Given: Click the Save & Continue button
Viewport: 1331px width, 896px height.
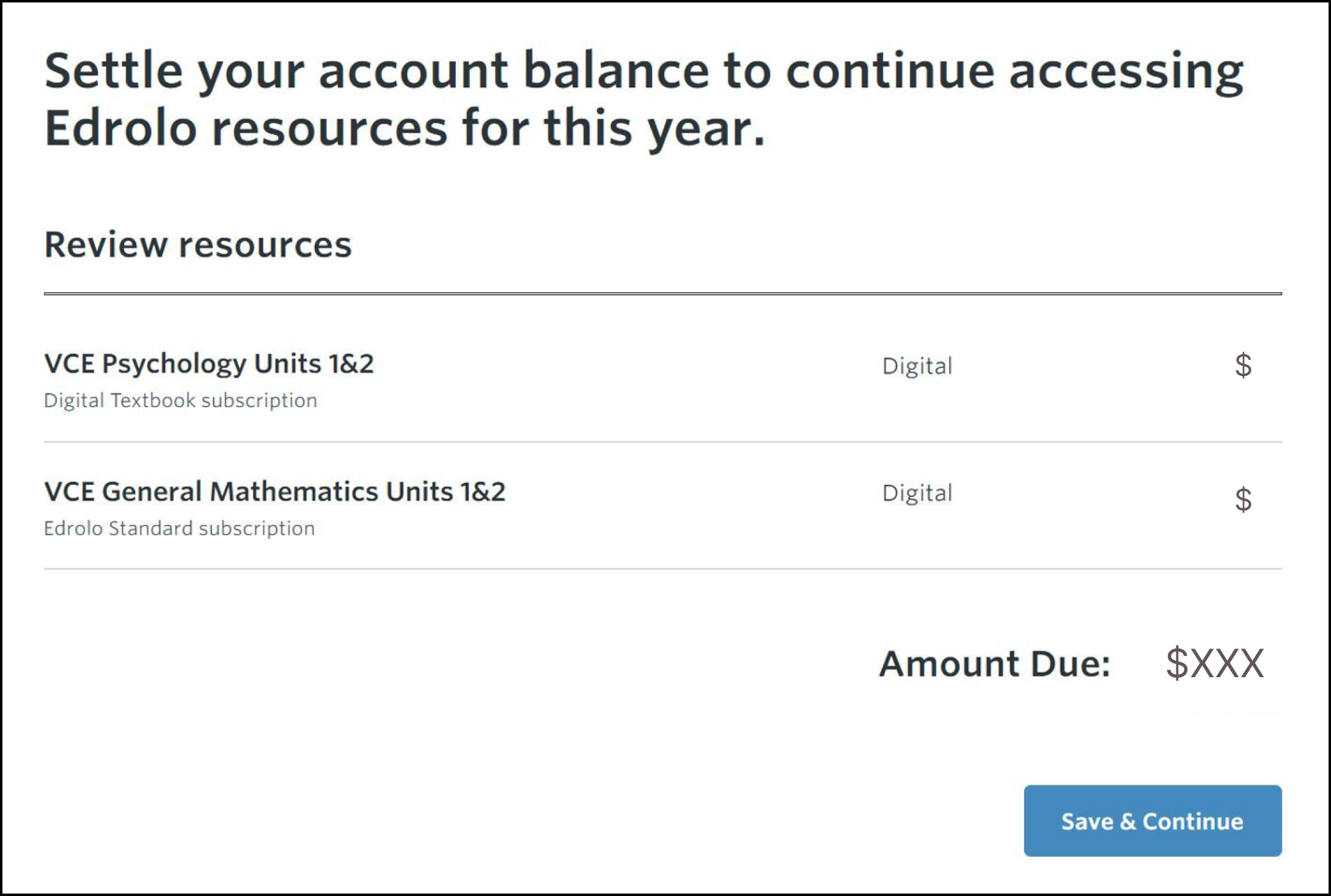Looking at the screenshot, I should tap(1152, 821).
